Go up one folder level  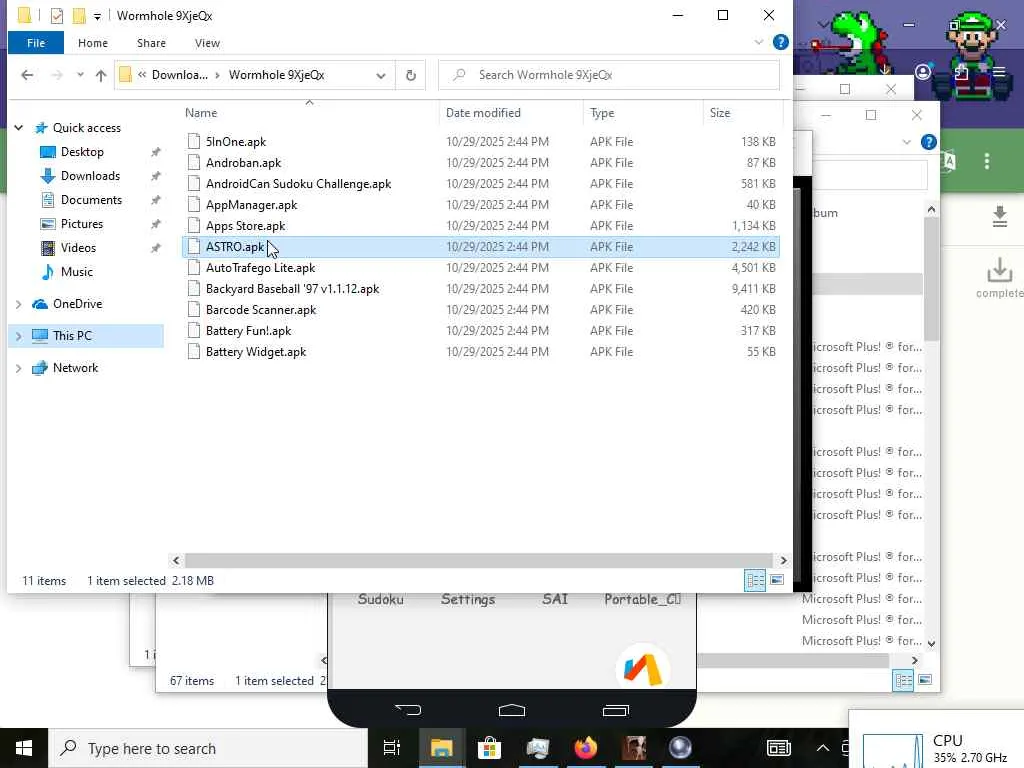point(101,75)
